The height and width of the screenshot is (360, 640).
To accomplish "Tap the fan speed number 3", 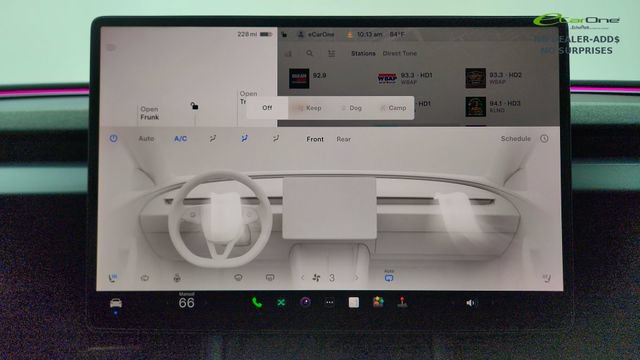I will coord(332,278).
